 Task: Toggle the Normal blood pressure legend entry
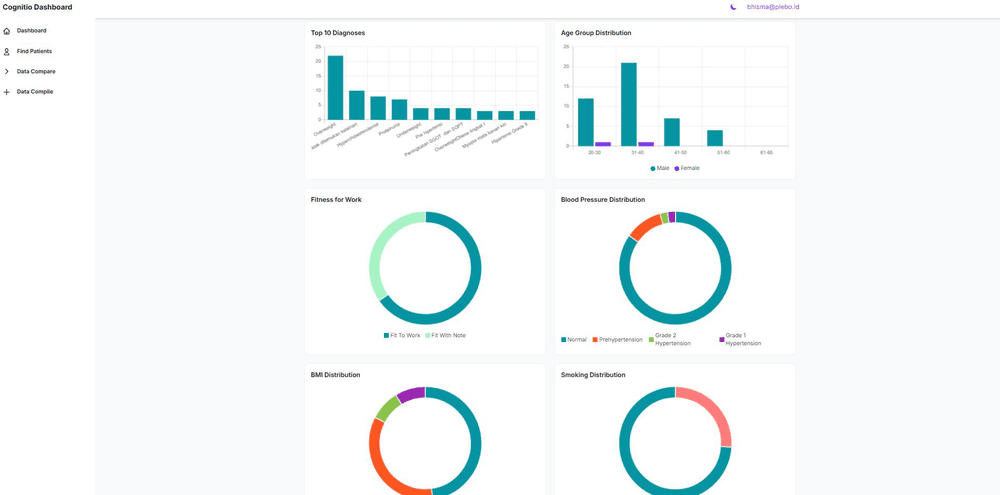[x=573, y=339]
